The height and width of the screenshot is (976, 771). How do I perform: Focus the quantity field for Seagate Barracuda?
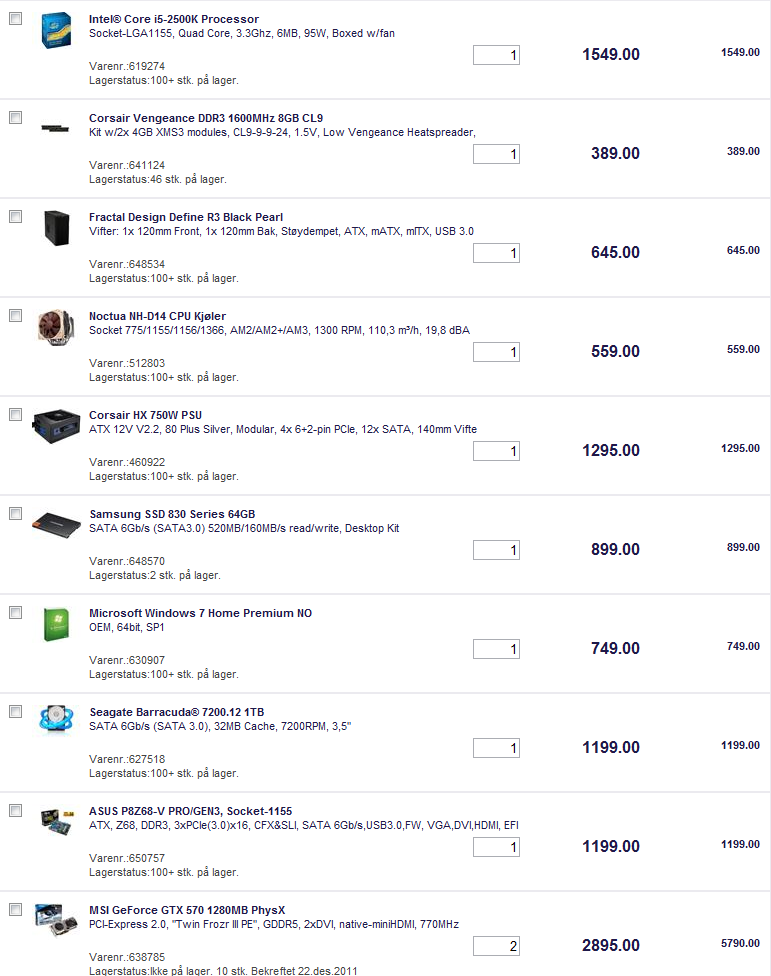point(496,748)
